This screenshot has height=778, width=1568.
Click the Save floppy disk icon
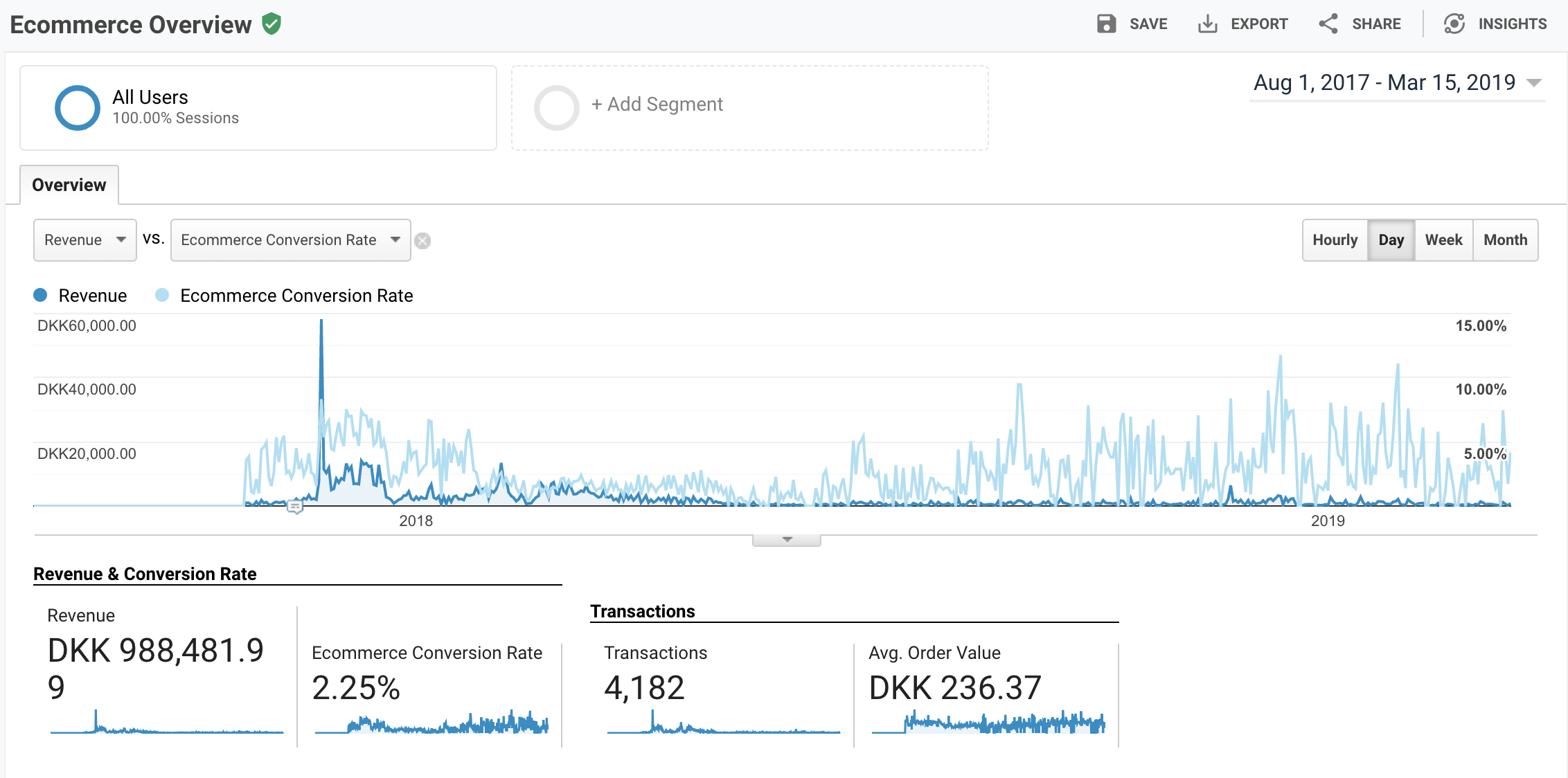[x=1106, y=24]
